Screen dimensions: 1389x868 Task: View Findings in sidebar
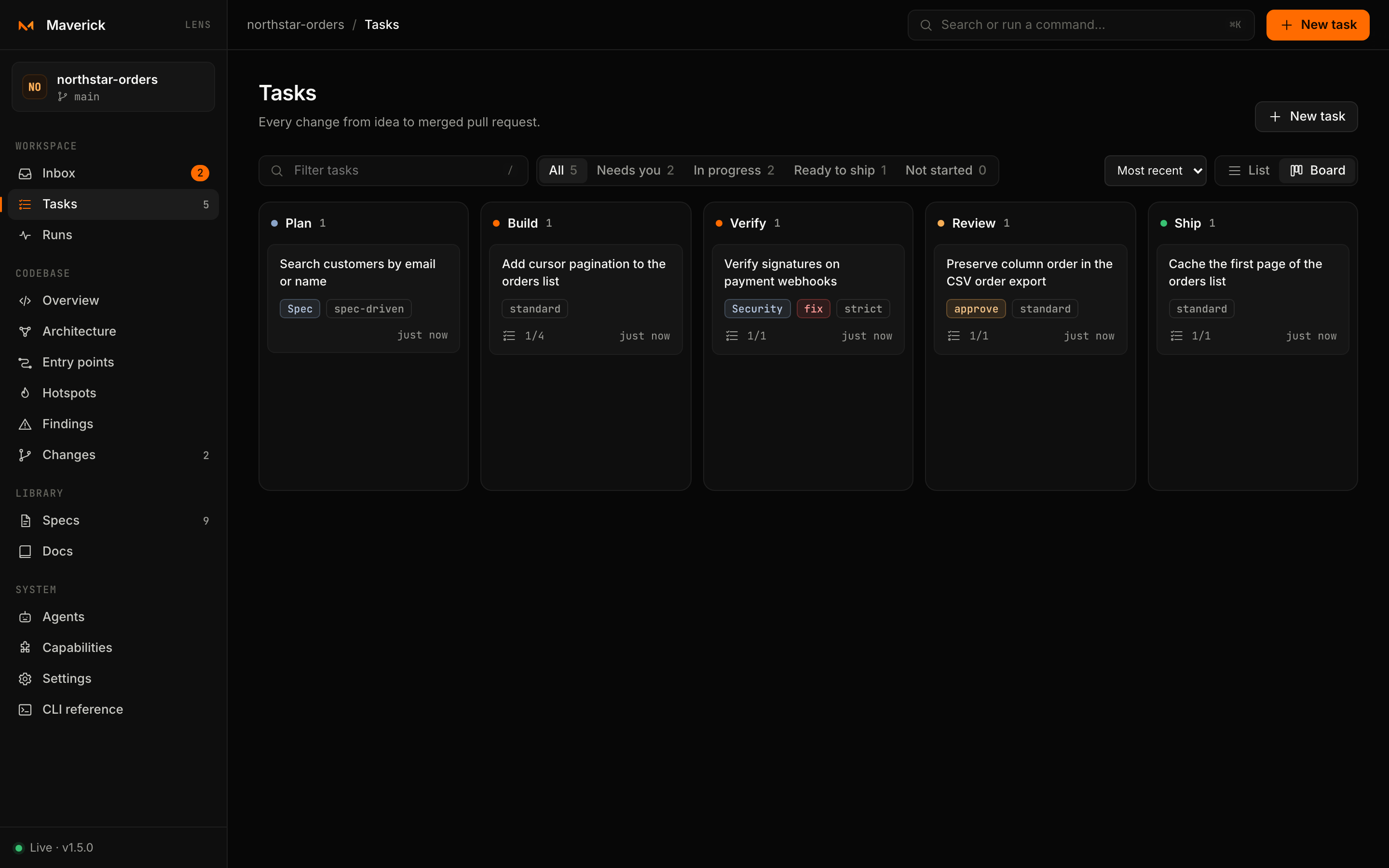pyautogui.click(x=113, y=424)
